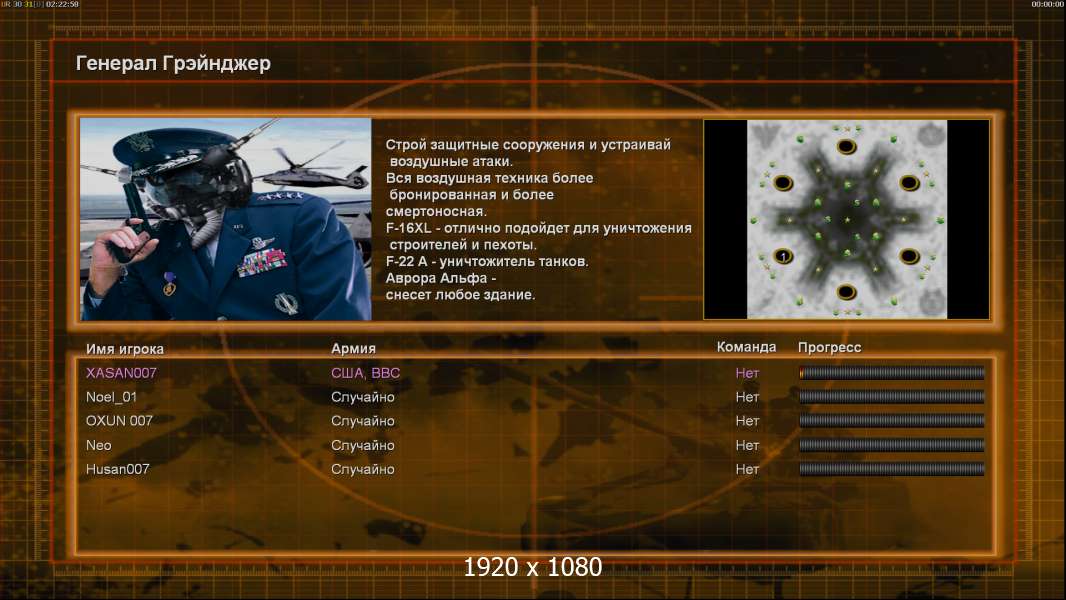The image size is (1066, 600).
Task: Click start position 1 marker on minimap
Action: click(x=783, y=256)
